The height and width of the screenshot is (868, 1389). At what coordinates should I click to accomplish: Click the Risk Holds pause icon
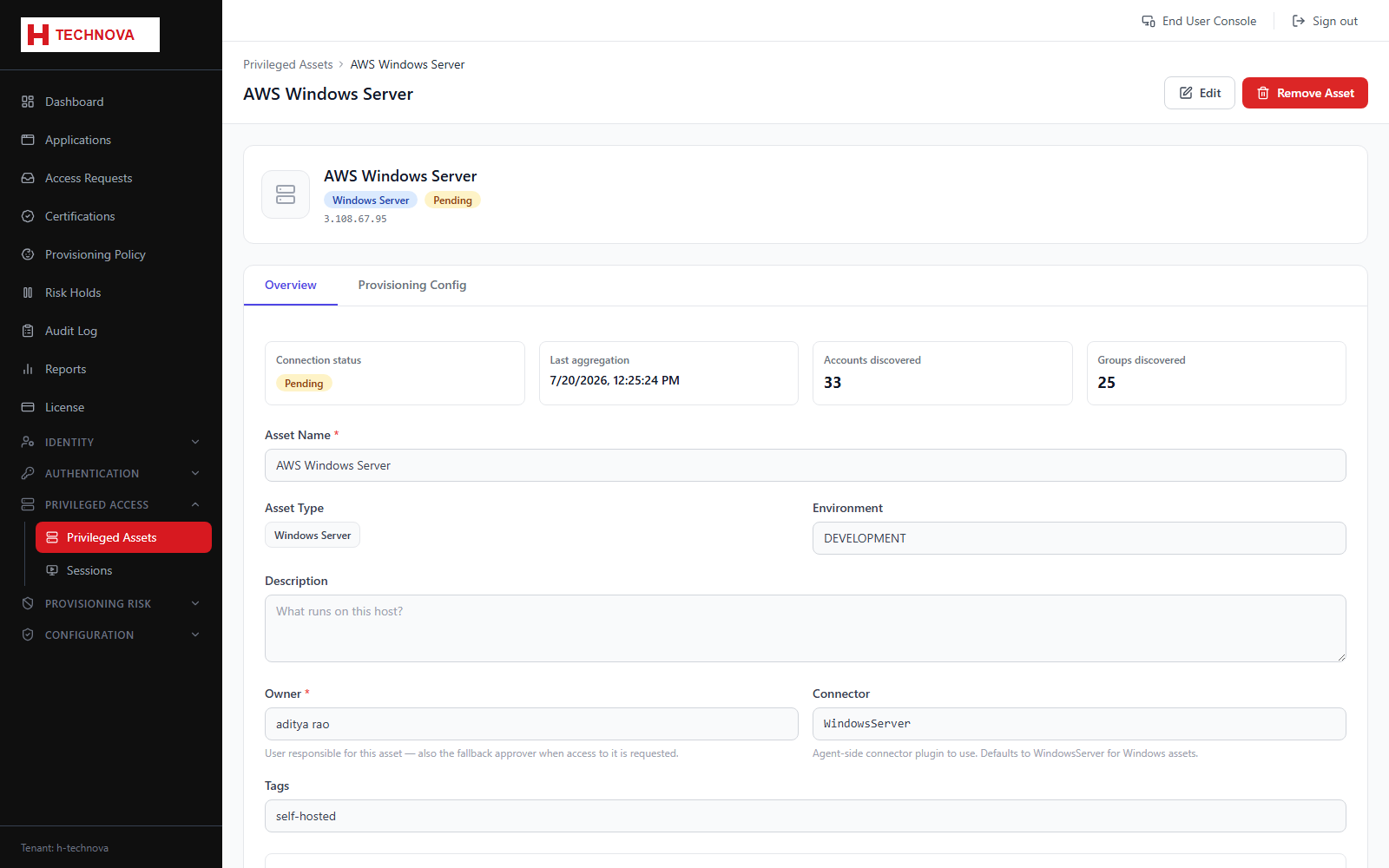point(28,293)
